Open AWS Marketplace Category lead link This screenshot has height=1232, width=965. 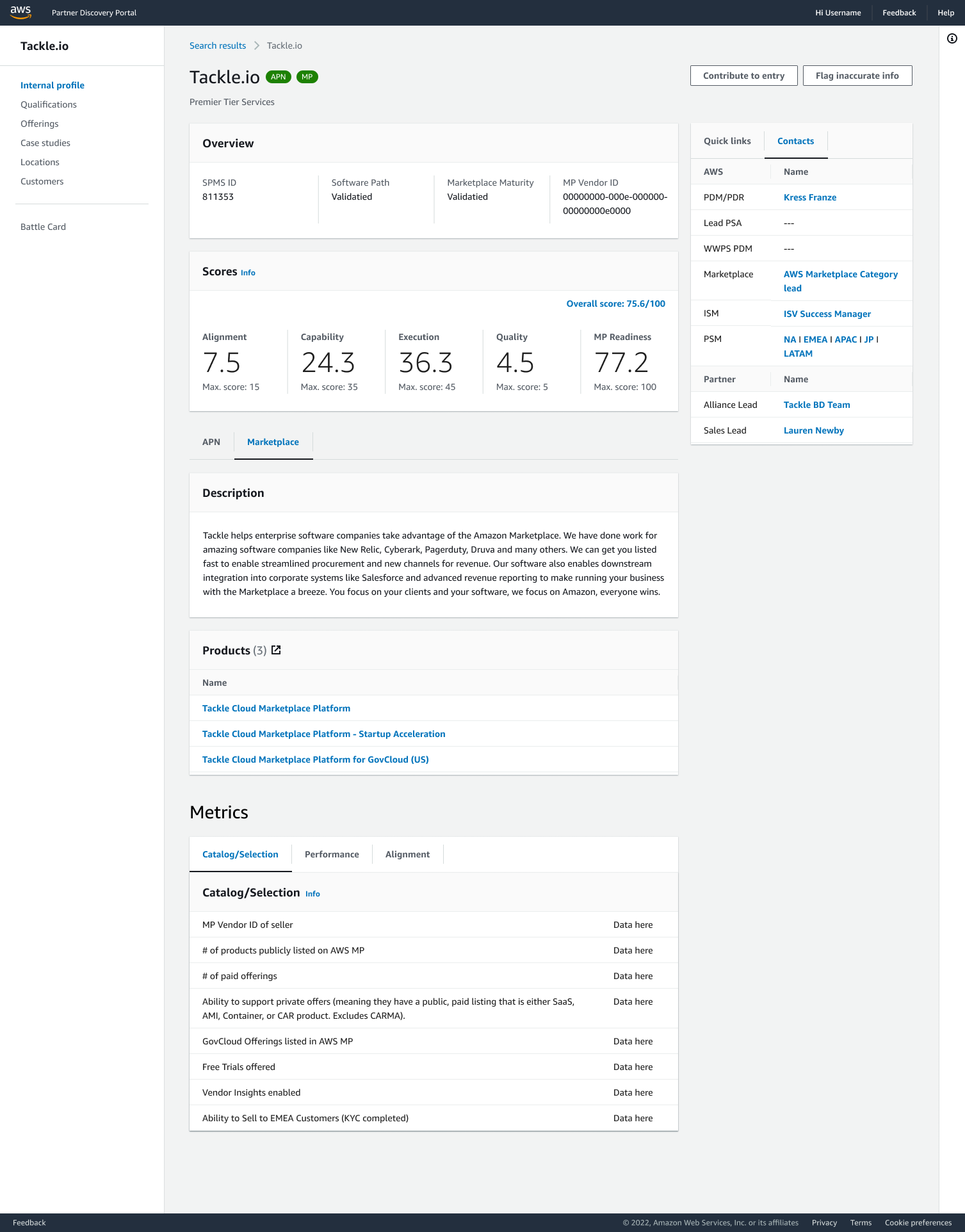click(x=841, y=281)
